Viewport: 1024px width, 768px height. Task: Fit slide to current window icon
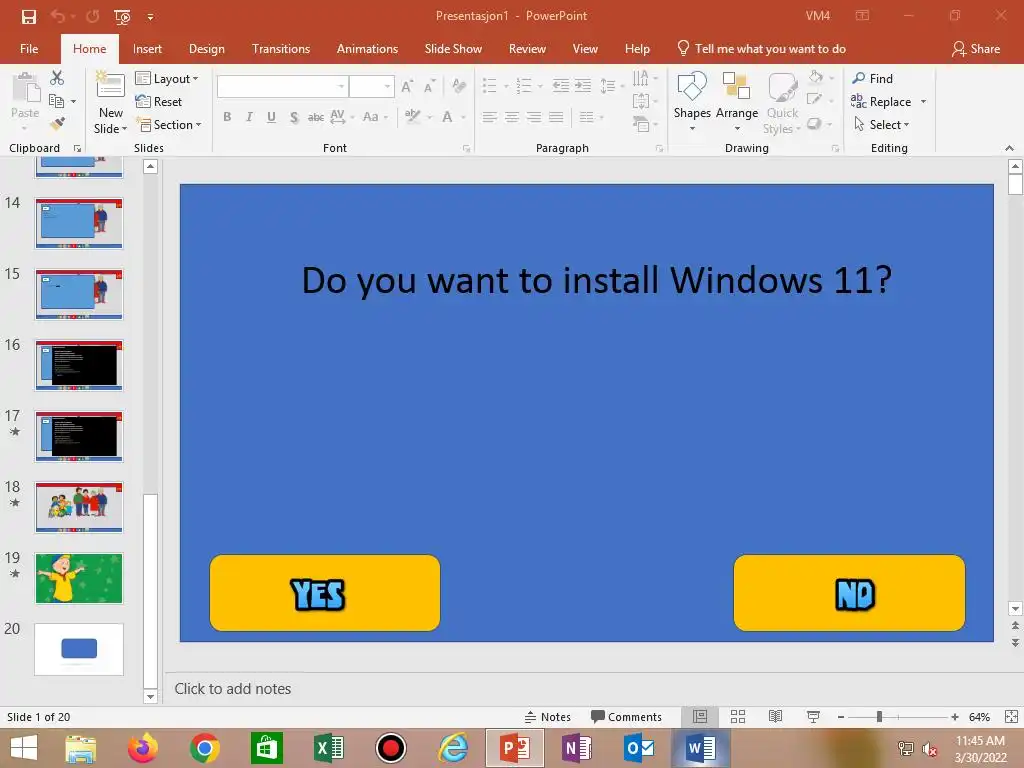pyautogui.click(x=1011, y=717)
